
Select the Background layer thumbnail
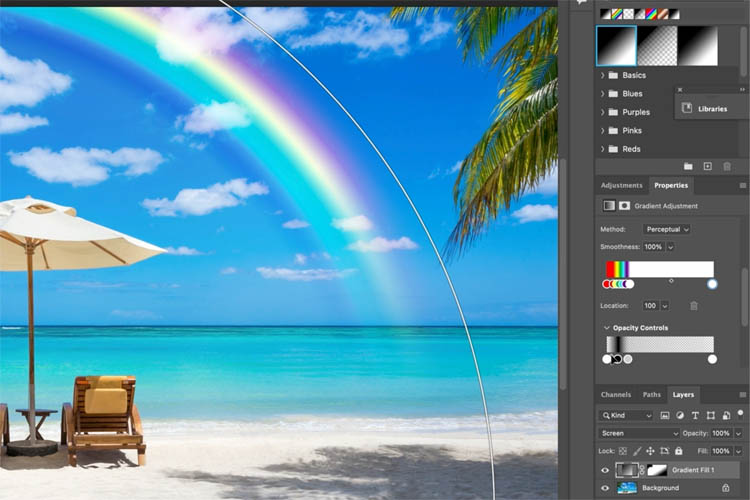point(627,488)
